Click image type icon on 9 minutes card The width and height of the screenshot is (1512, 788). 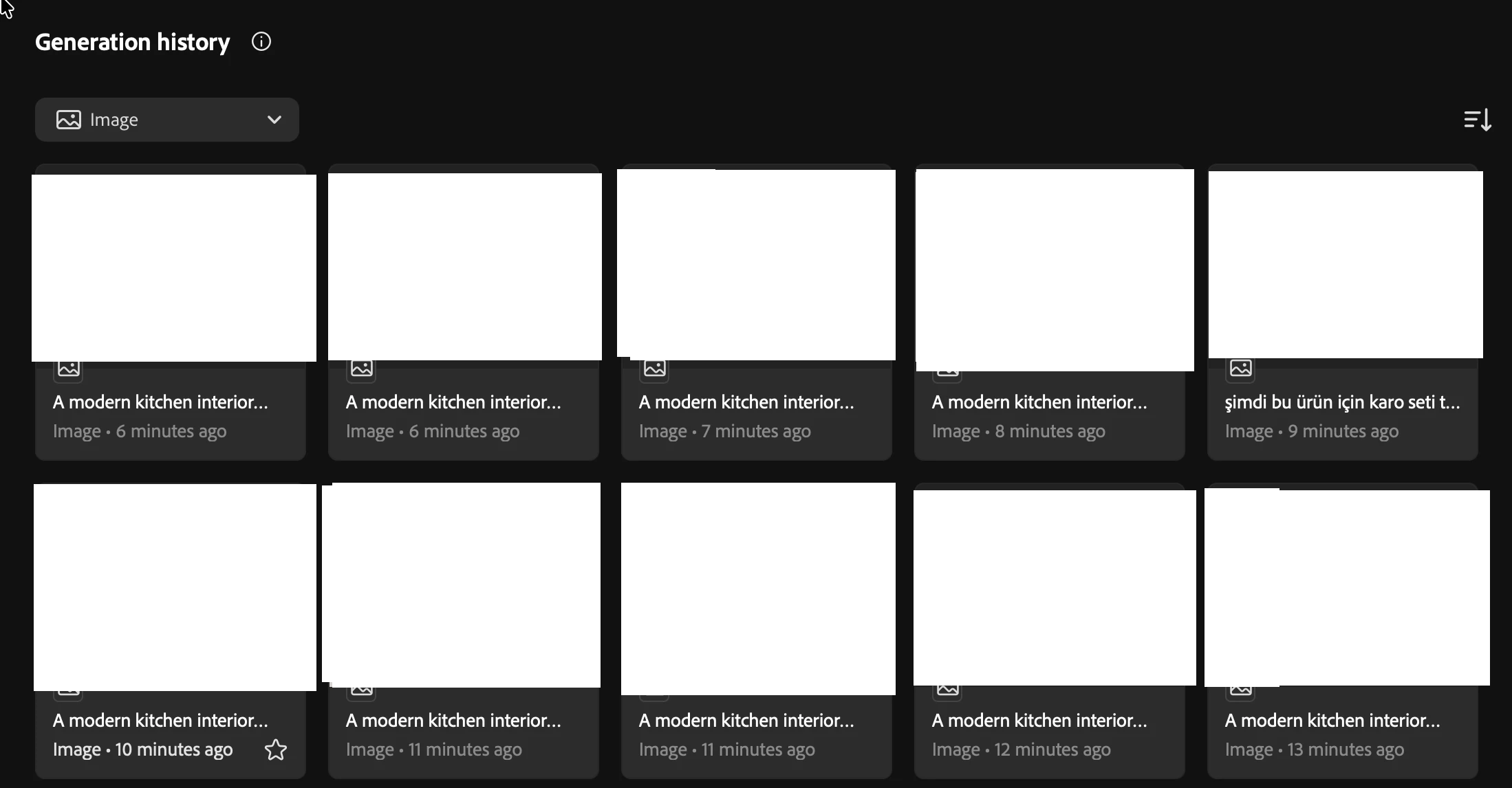tap(1240, 369)
